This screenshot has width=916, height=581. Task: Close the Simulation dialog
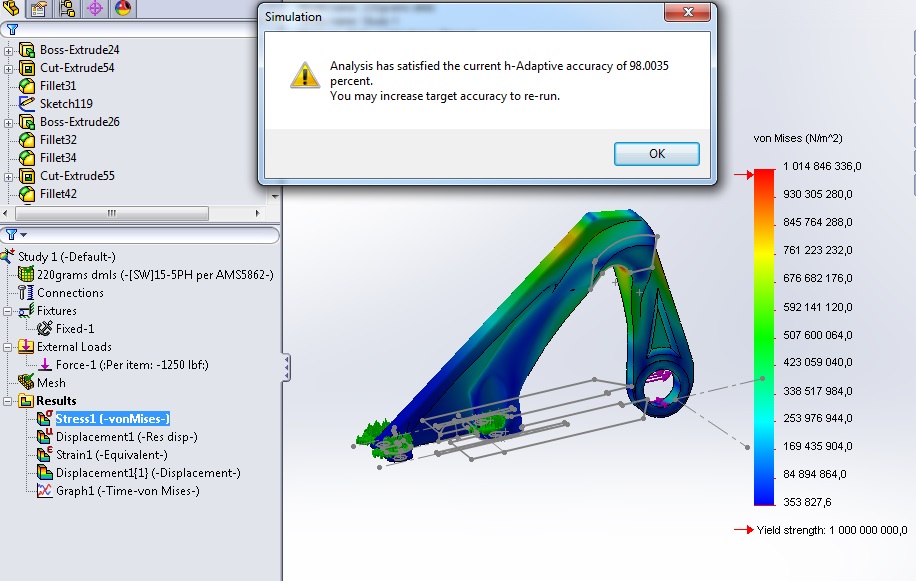click(688, 12)
